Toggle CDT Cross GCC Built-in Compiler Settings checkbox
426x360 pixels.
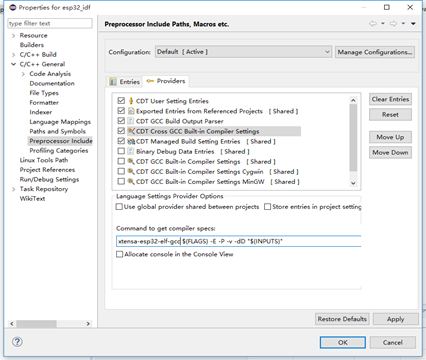[121, 131]
